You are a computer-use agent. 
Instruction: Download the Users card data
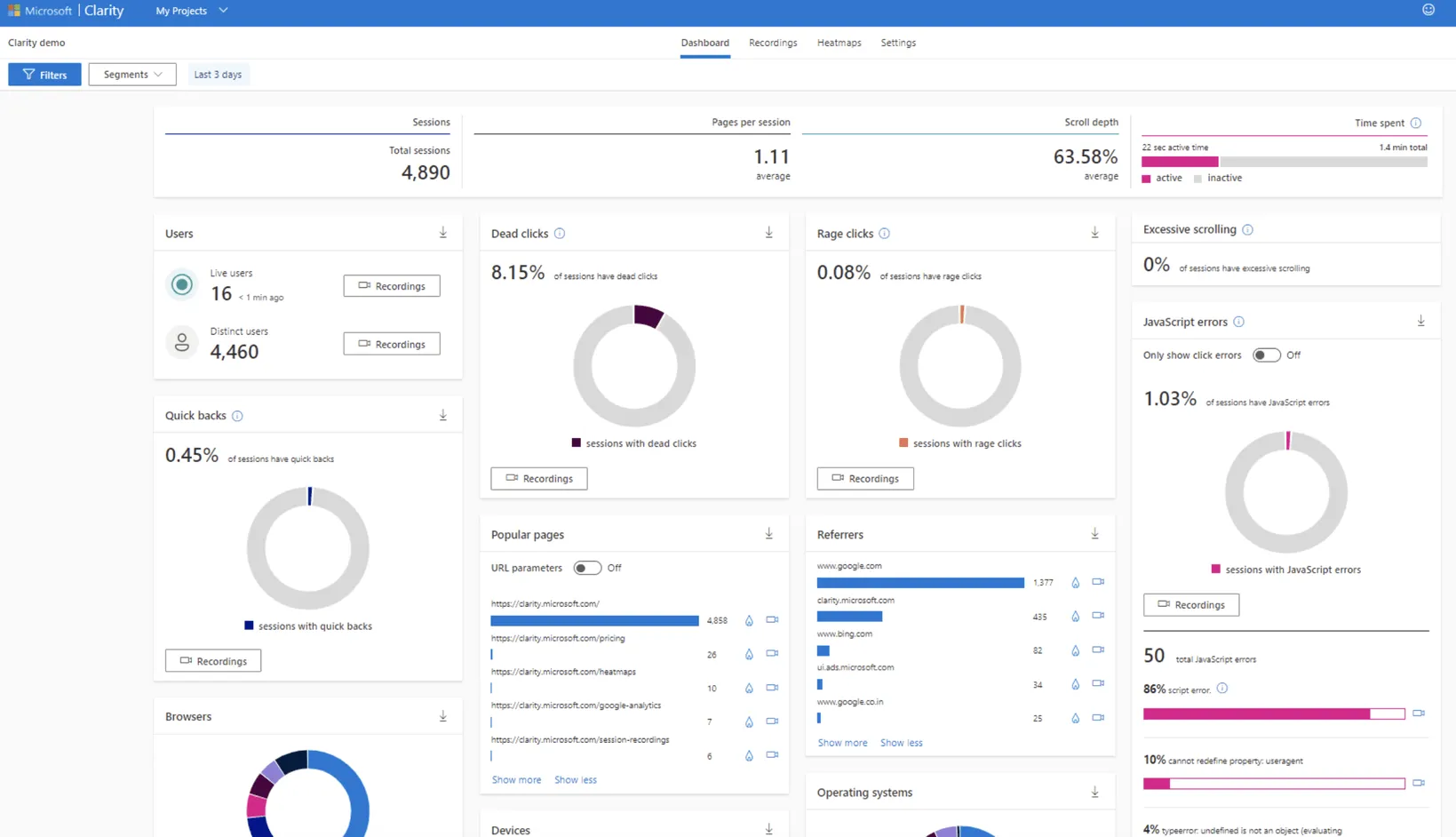(443, 233)
